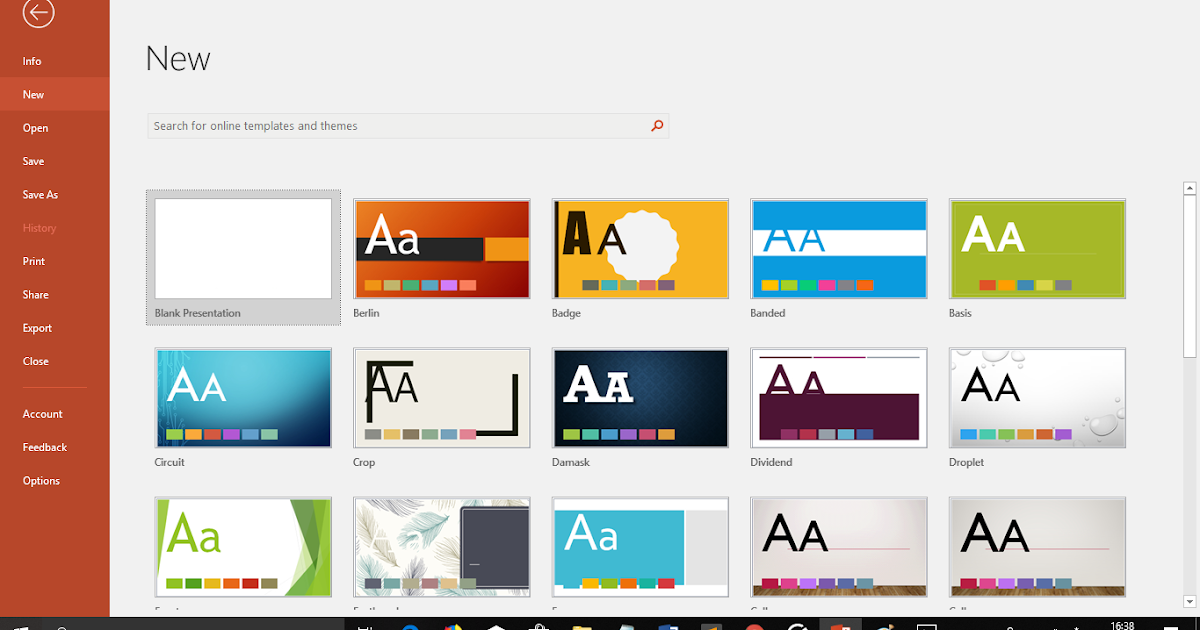The image size is (1200, 630).
Task: Create a Blank Presentation
Action: (242, 248)
